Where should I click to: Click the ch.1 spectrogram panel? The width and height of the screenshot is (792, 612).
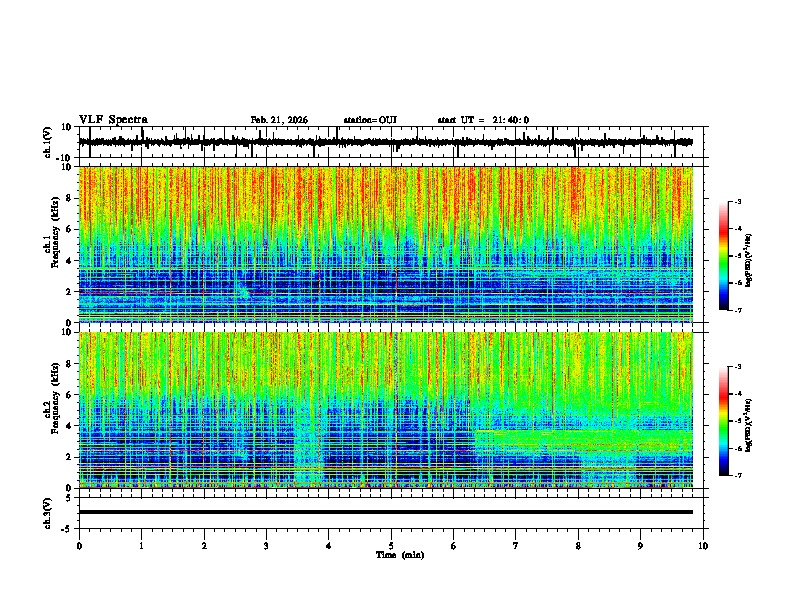[x=386, y=244]
